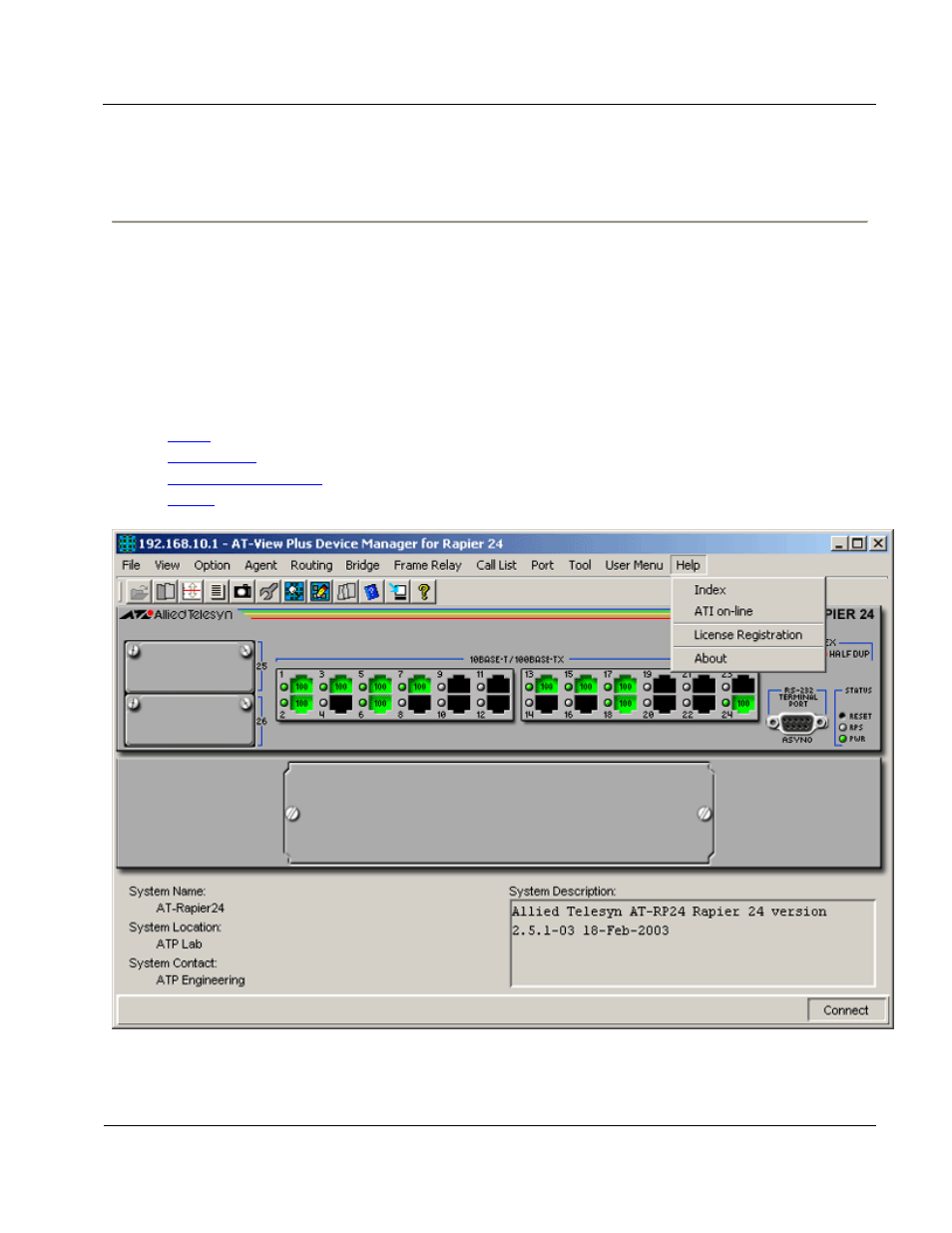The image size is (952, 1233).
Task: Open the Agent menu
Action: (260, 565)
